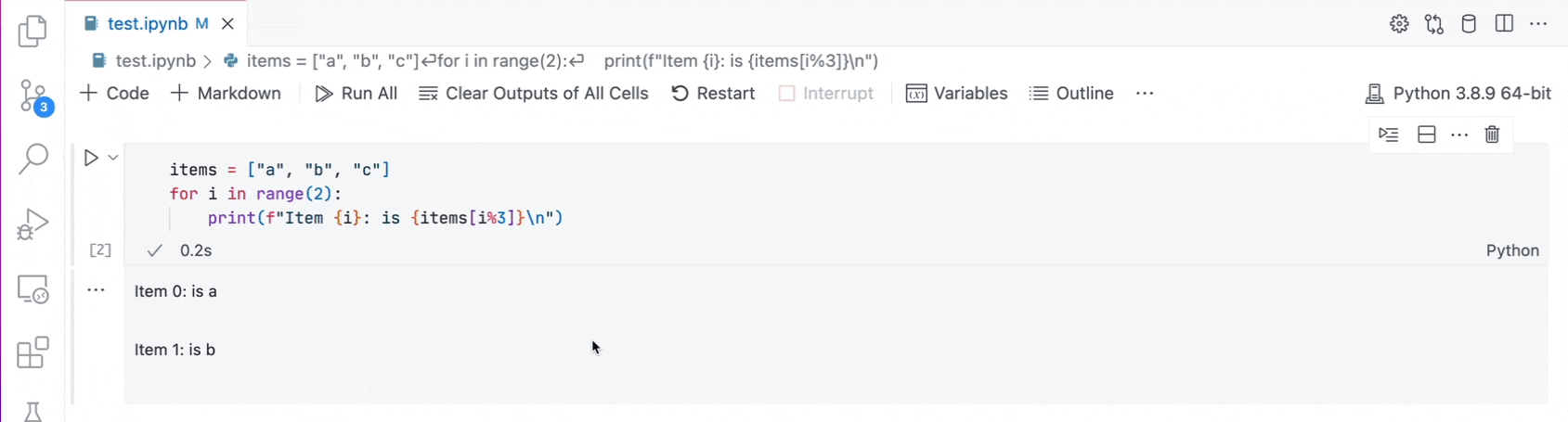Viewport: 1568px width, 422px height.
Task: Click the Run Cell play button
Action: coord(91,158)
